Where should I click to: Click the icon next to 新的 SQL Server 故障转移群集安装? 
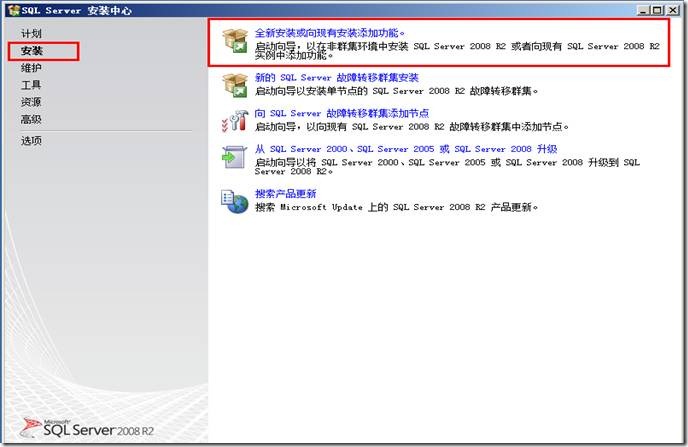pyautogui.click(x=235, y=84)
